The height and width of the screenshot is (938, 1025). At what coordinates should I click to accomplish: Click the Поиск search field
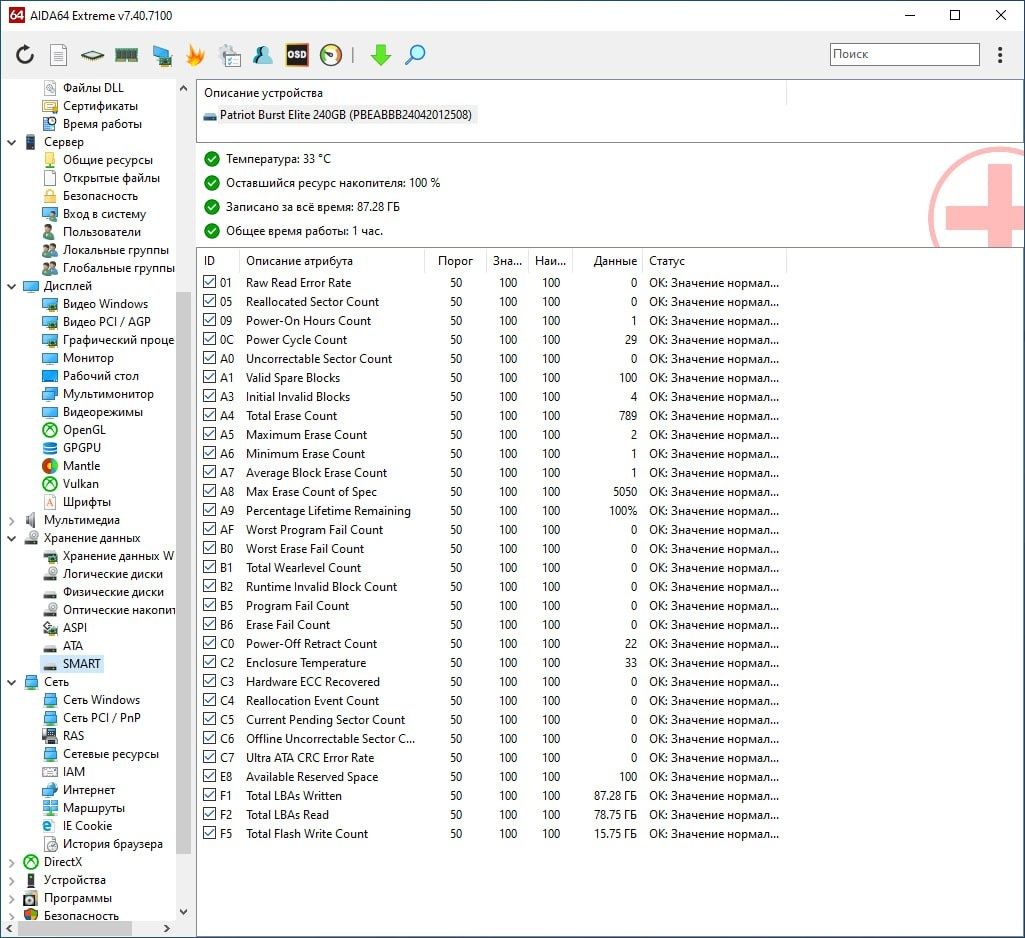(904, 54)
